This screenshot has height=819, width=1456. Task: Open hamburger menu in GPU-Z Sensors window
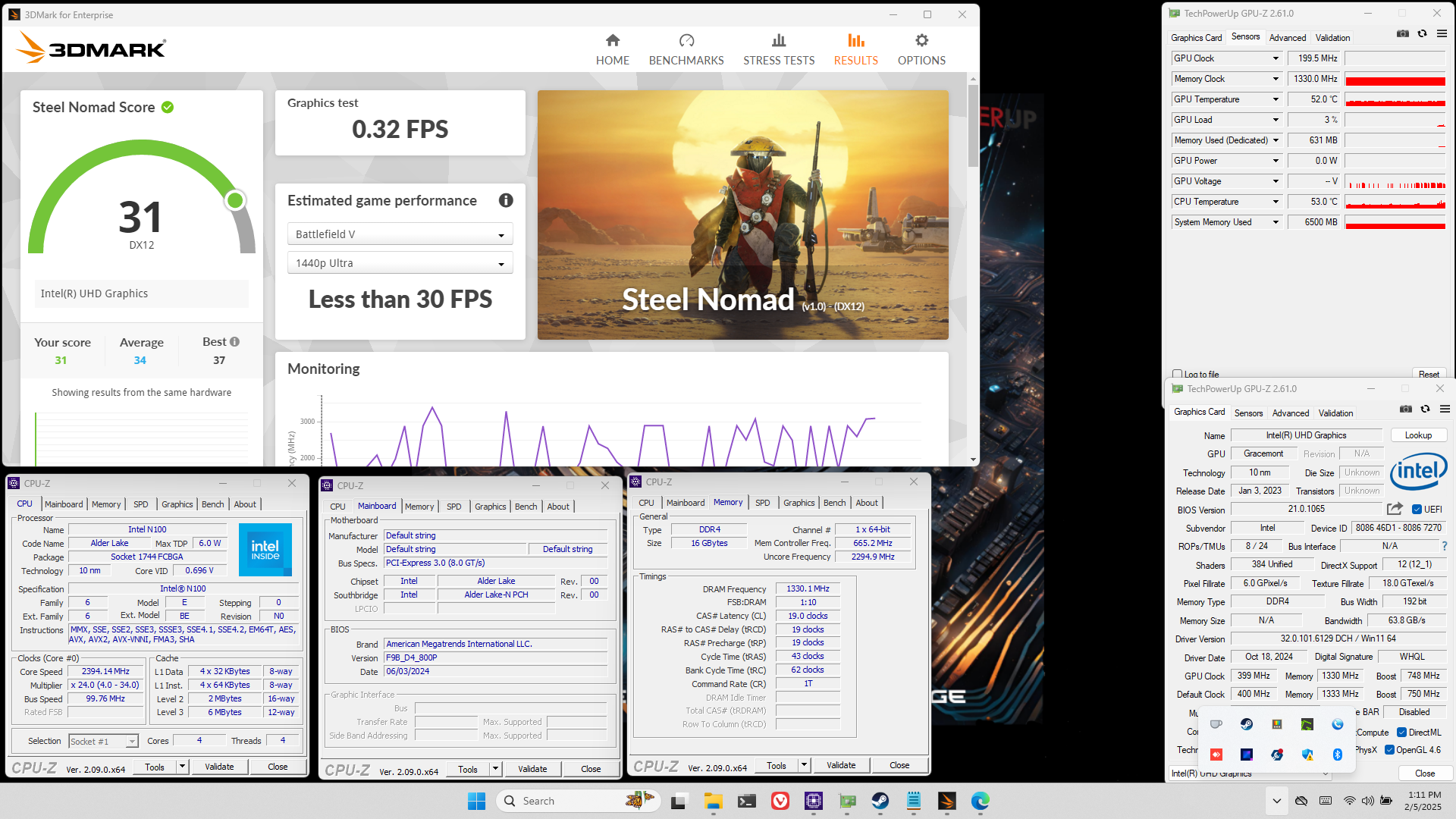[x=1442, y=33]
